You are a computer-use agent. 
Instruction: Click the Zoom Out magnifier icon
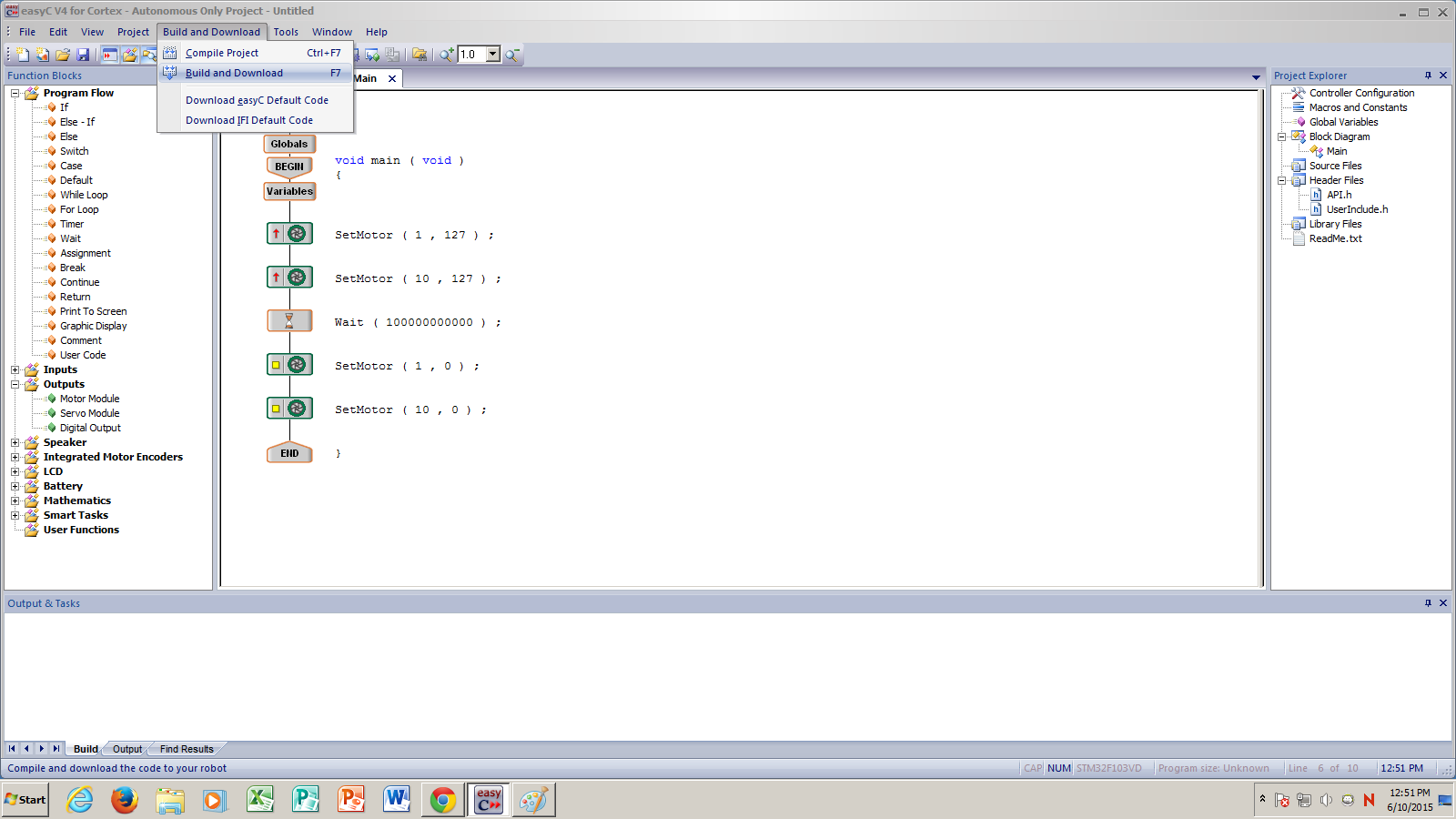(x=513, y=55)
